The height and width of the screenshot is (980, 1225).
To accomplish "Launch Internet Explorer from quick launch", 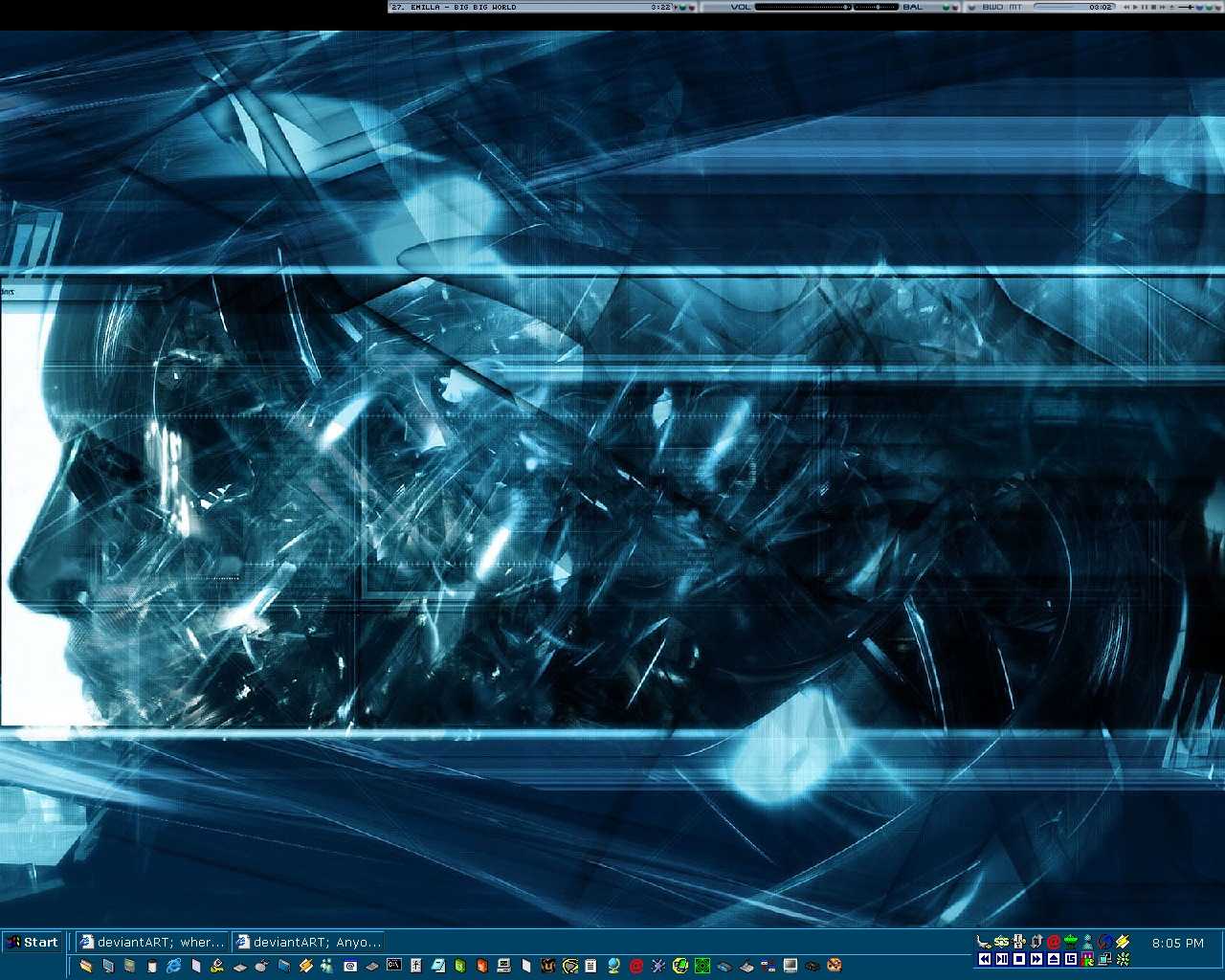I will 173,966.
